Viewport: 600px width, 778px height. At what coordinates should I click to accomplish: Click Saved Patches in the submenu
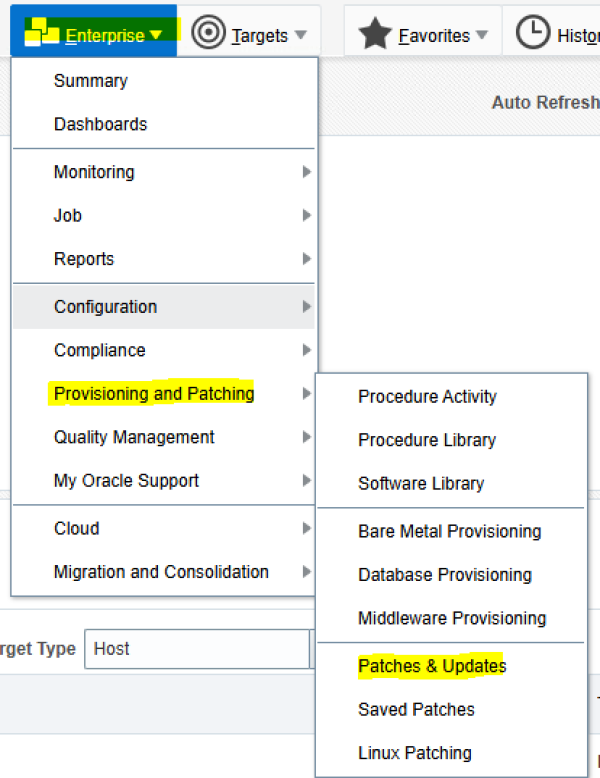(x=416, y=709)
